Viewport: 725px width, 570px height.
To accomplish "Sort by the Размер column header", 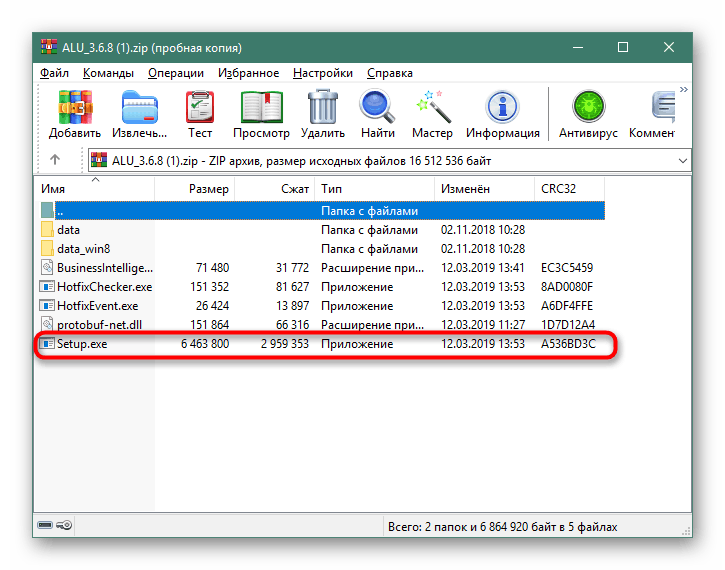I will 195,189.
